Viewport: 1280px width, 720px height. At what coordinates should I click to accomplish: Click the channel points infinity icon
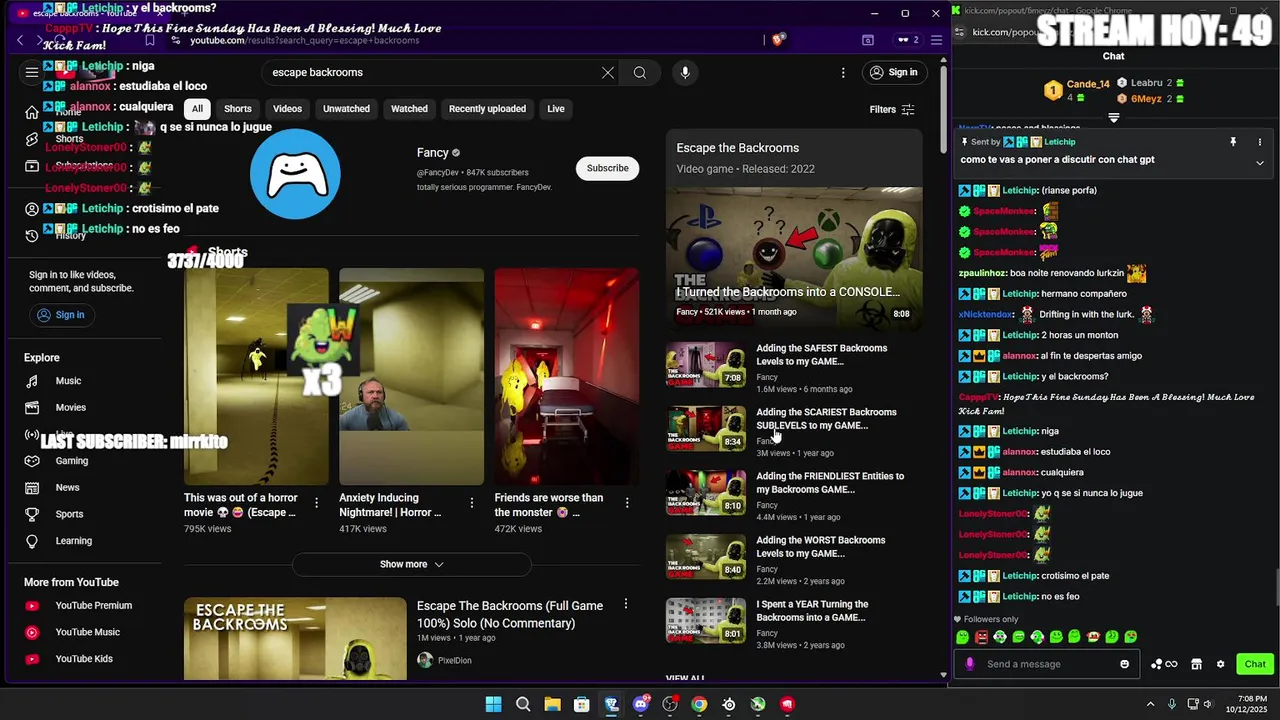pyautogui.click(x=1164, y=664)
